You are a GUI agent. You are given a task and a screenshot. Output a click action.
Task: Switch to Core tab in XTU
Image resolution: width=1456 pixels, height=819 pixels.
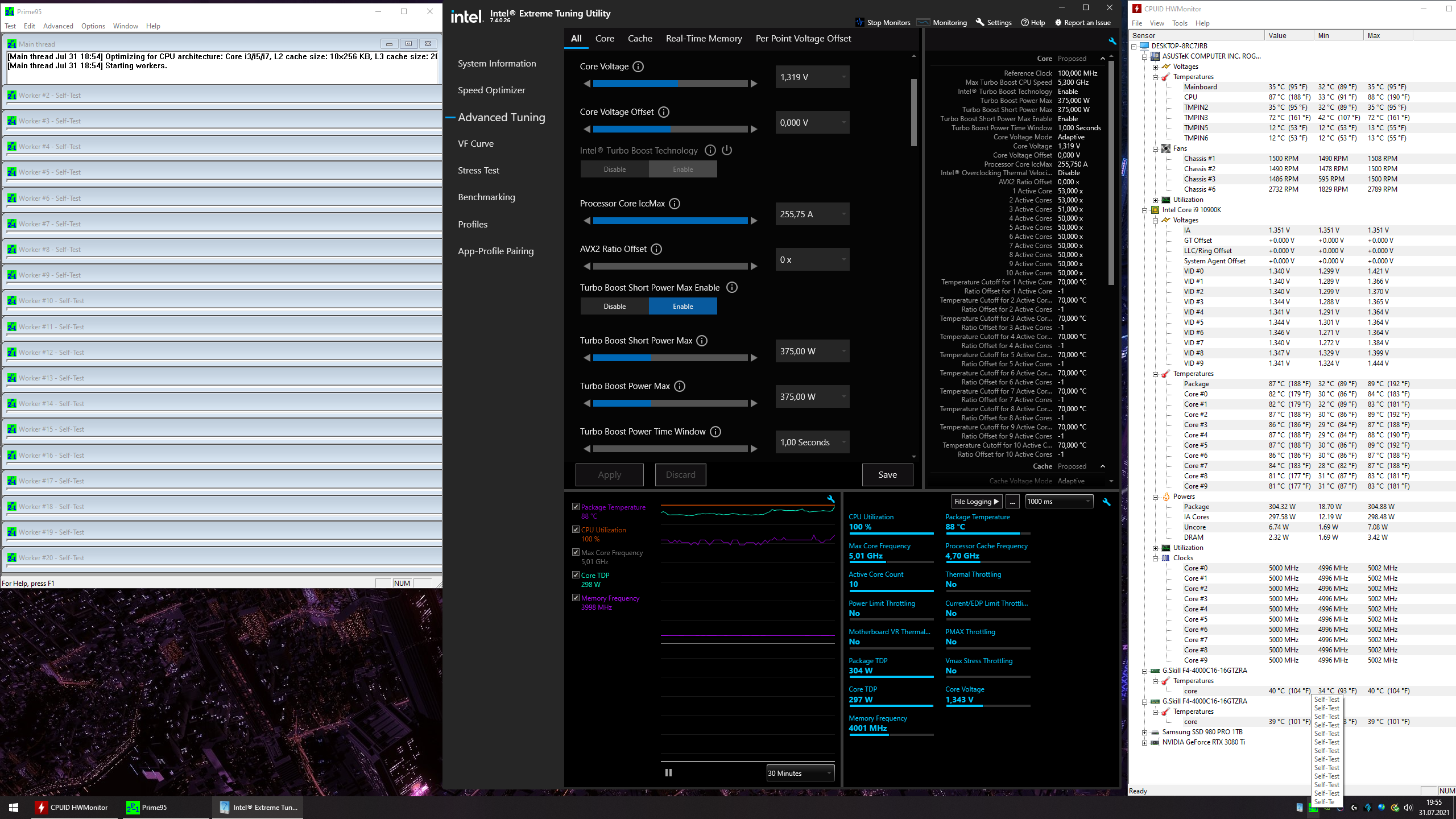[x=605, y=39]
